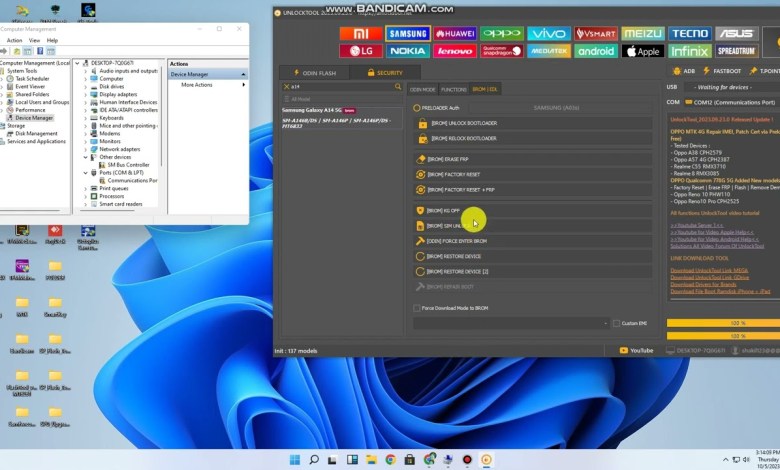Image resolution: width=780 pixels, height=470 pixels.
Task: Open the ODIN MODE sub-tab
Action: 422,90
